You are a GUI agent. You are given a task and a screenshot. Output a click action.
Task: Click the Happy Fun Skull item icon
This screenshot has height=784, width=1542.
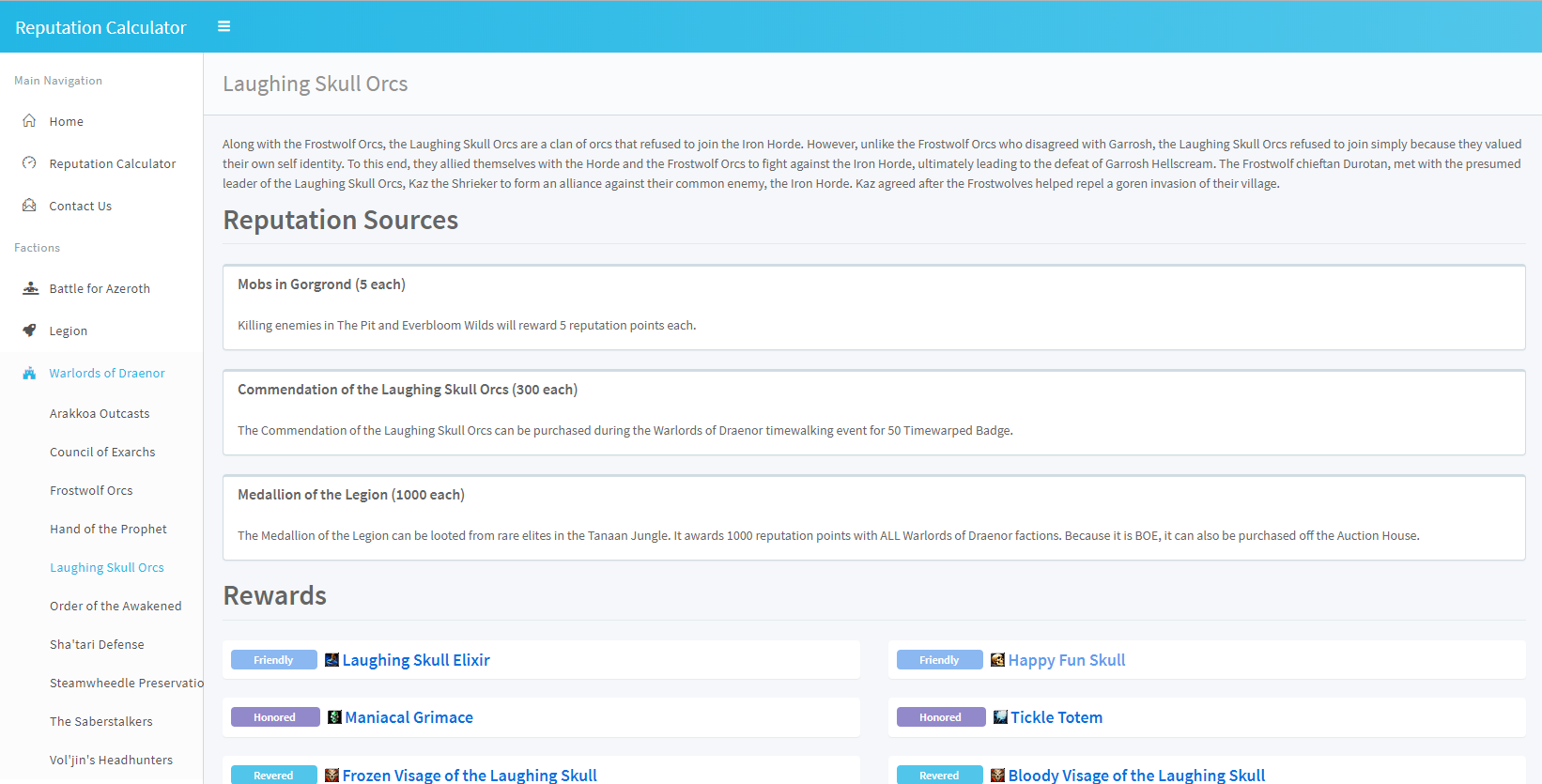click(997, 660)
